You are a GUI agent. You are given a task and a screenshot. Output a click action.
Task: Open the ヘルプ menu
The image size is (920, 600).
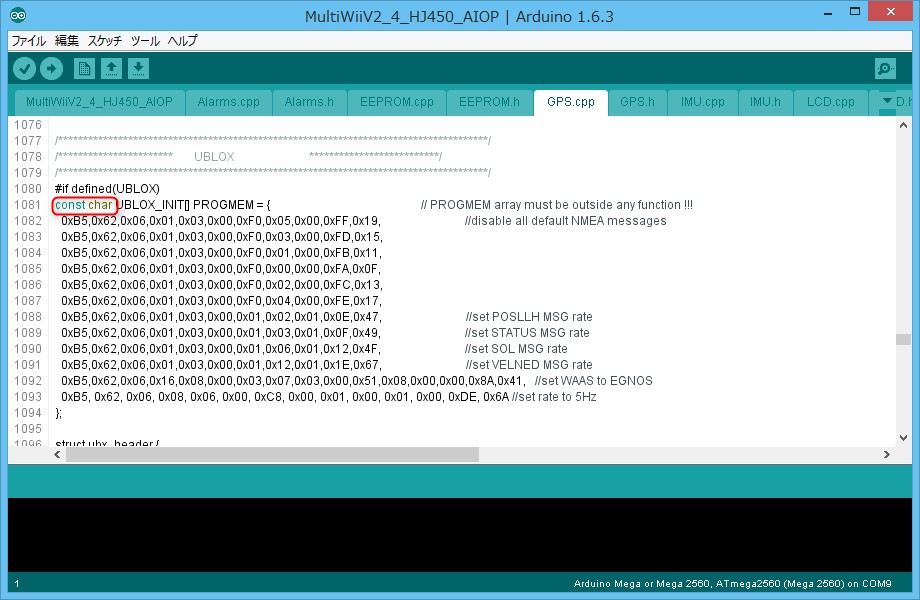(182, 41)
